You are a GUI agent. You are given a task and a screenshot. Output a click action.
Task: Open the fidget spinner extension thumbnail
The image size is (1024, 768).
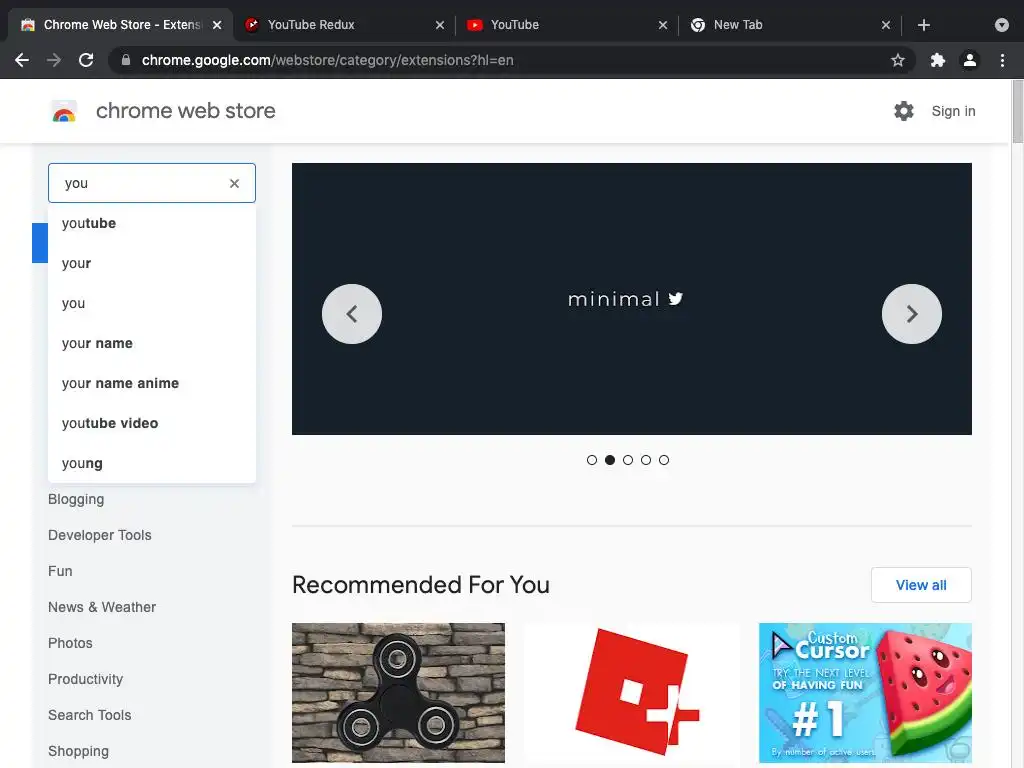pos(398,693)
